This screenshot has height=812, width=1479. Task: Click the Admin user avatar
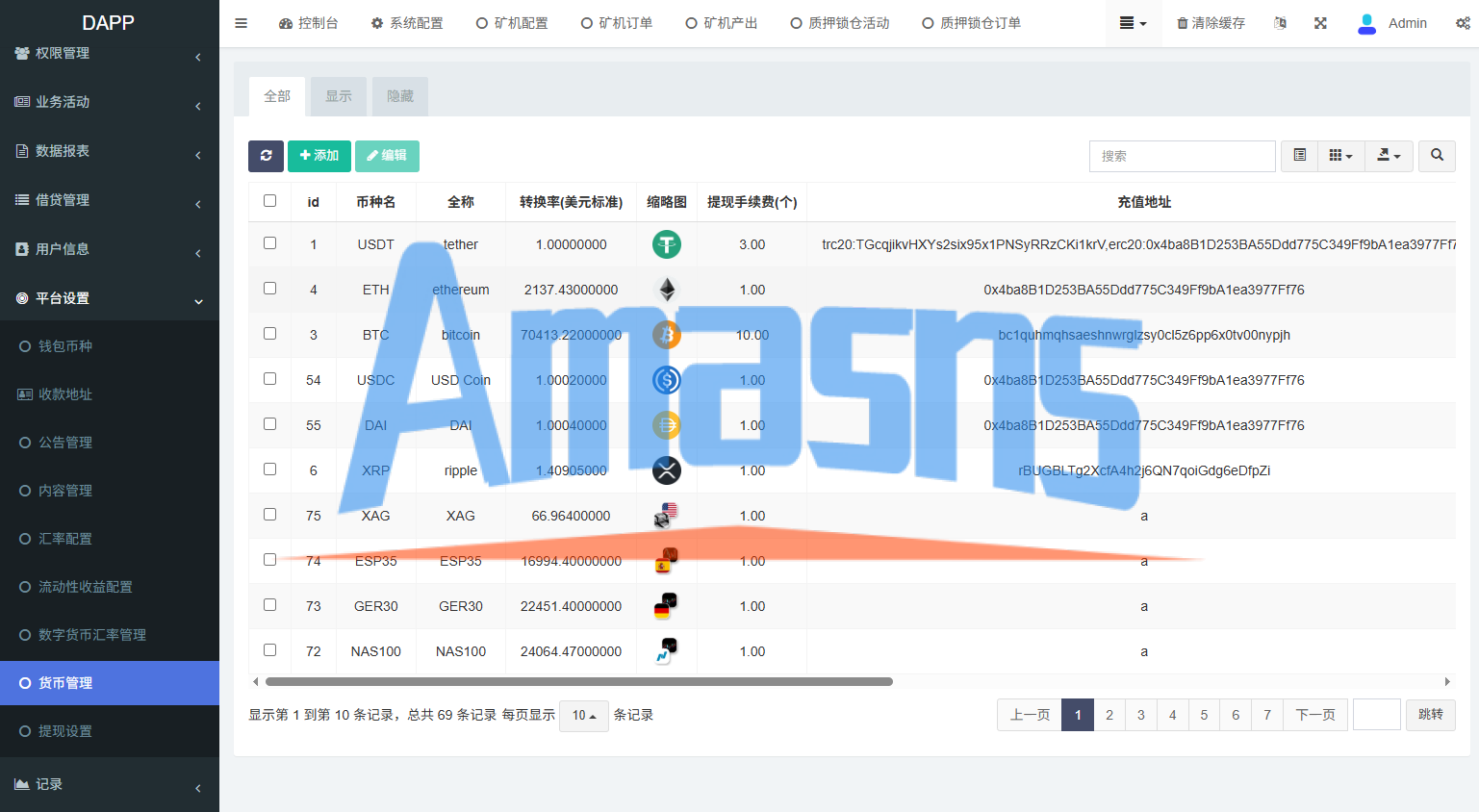pyautogui.click(x=1366, y=23)
